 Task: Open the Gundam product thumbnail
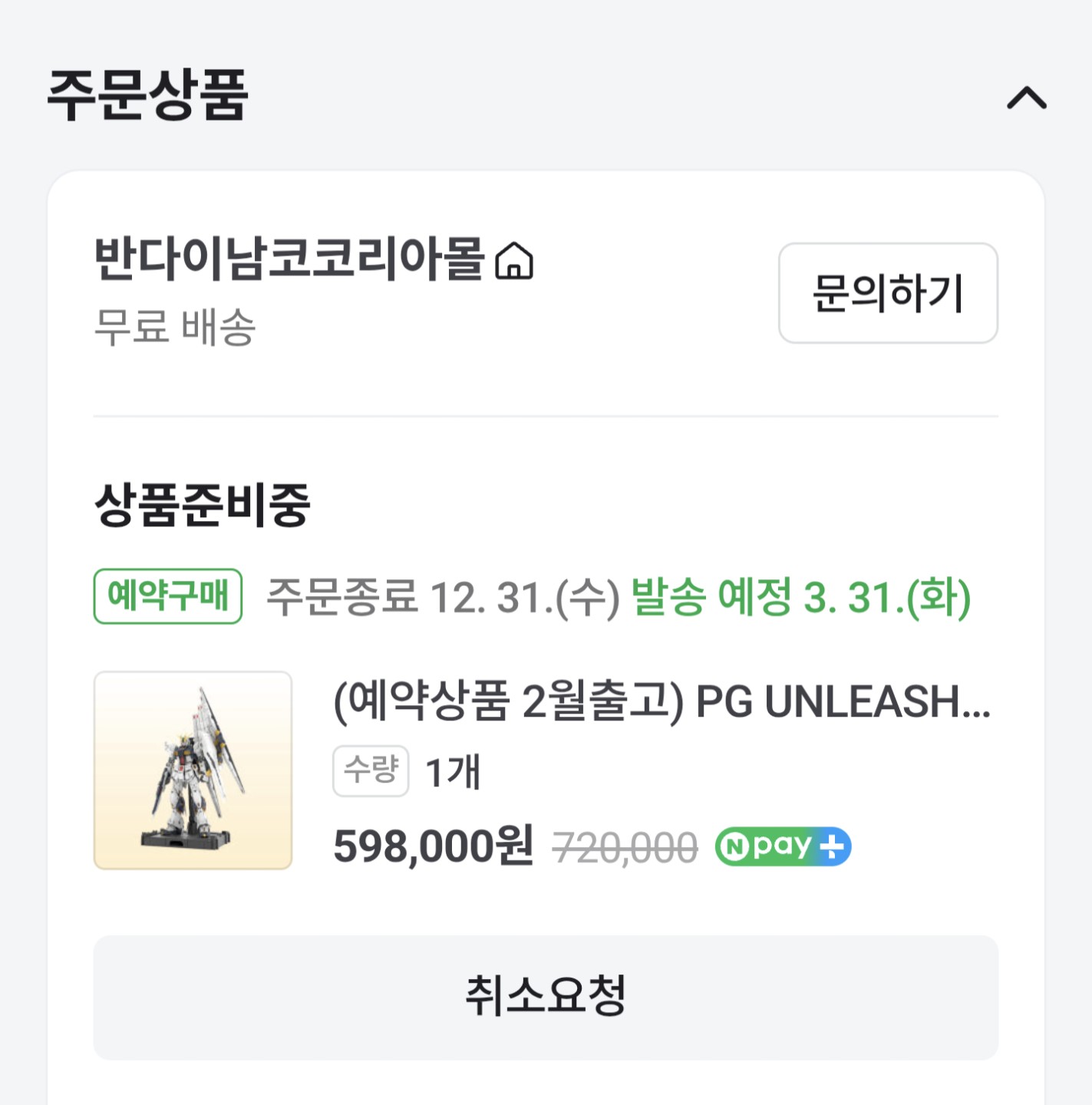[193, 770]
